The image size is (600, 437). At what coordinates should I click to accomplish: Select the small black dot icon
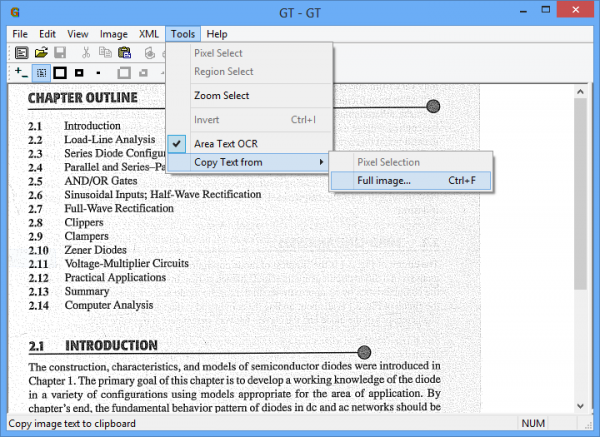[x=98, y=73]
